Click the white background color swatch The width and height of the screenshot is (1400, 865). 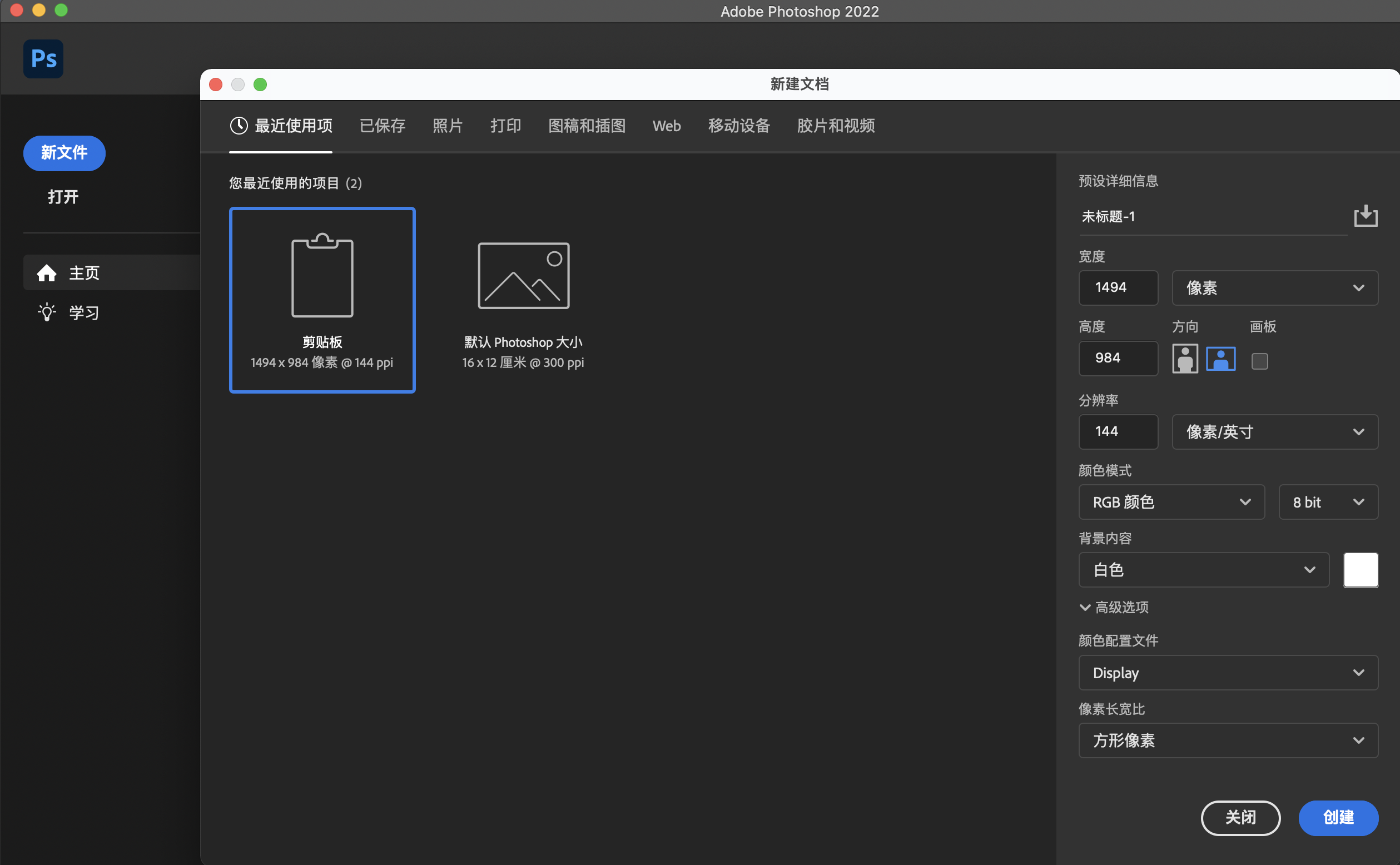[1361, 570]
